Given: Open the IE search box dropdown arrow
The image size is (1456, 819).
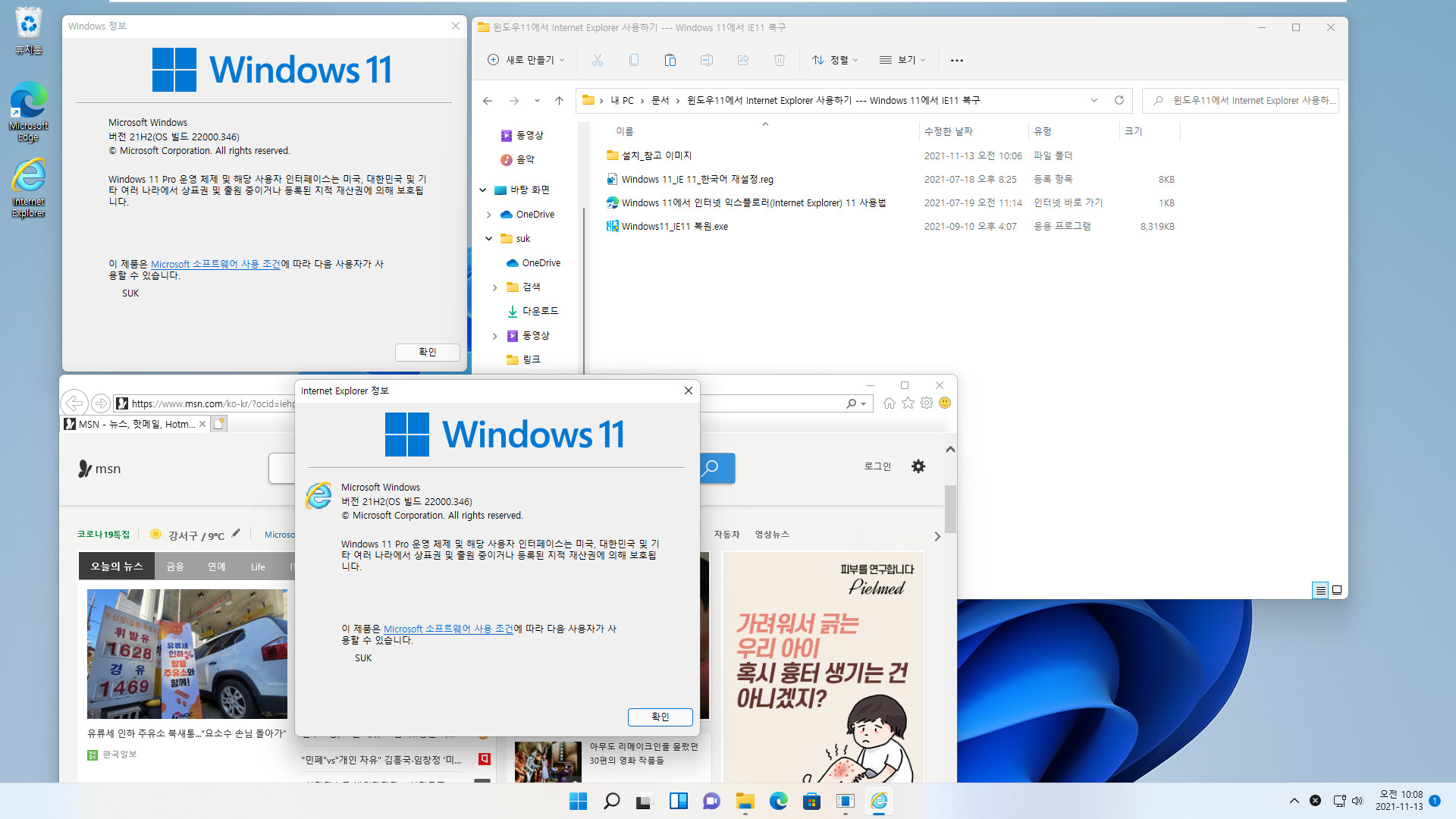Looking at the screenshot, I should [863, 404].
